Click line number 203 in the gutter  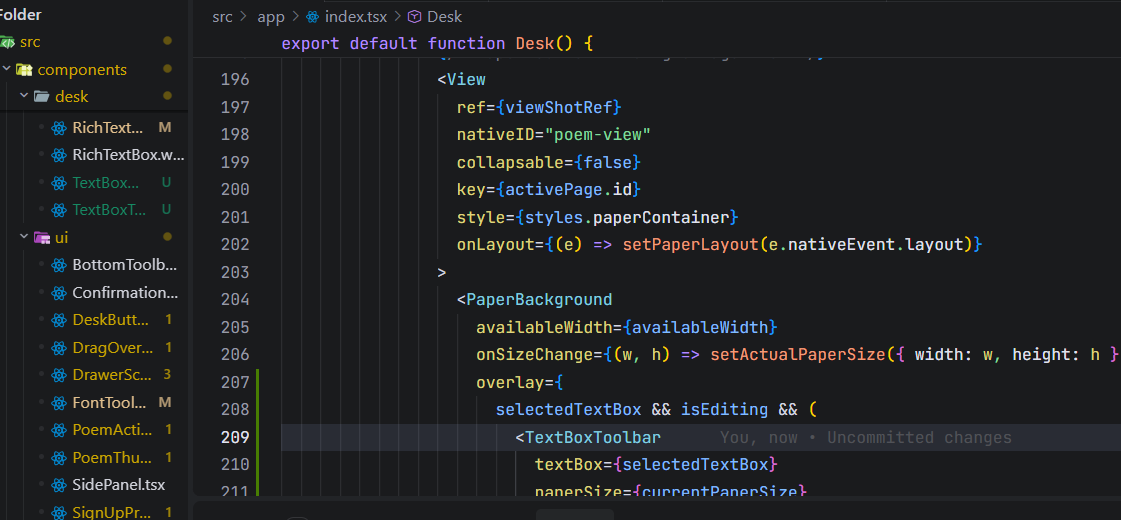235,273
